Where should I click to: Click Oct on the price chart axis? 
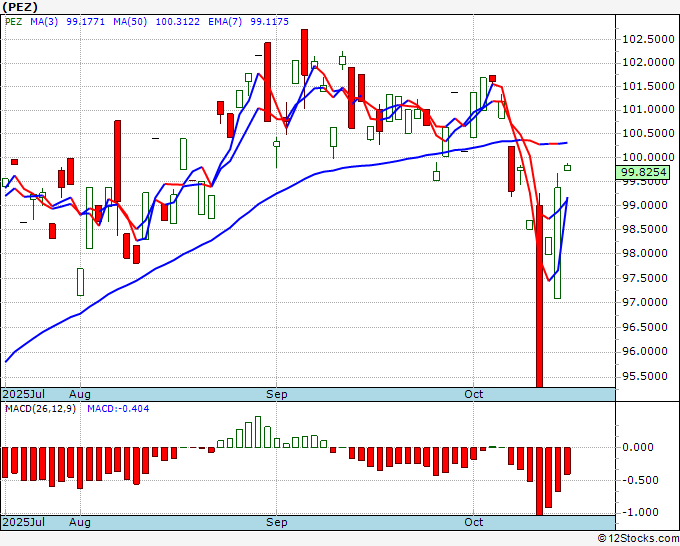(474, 394)
